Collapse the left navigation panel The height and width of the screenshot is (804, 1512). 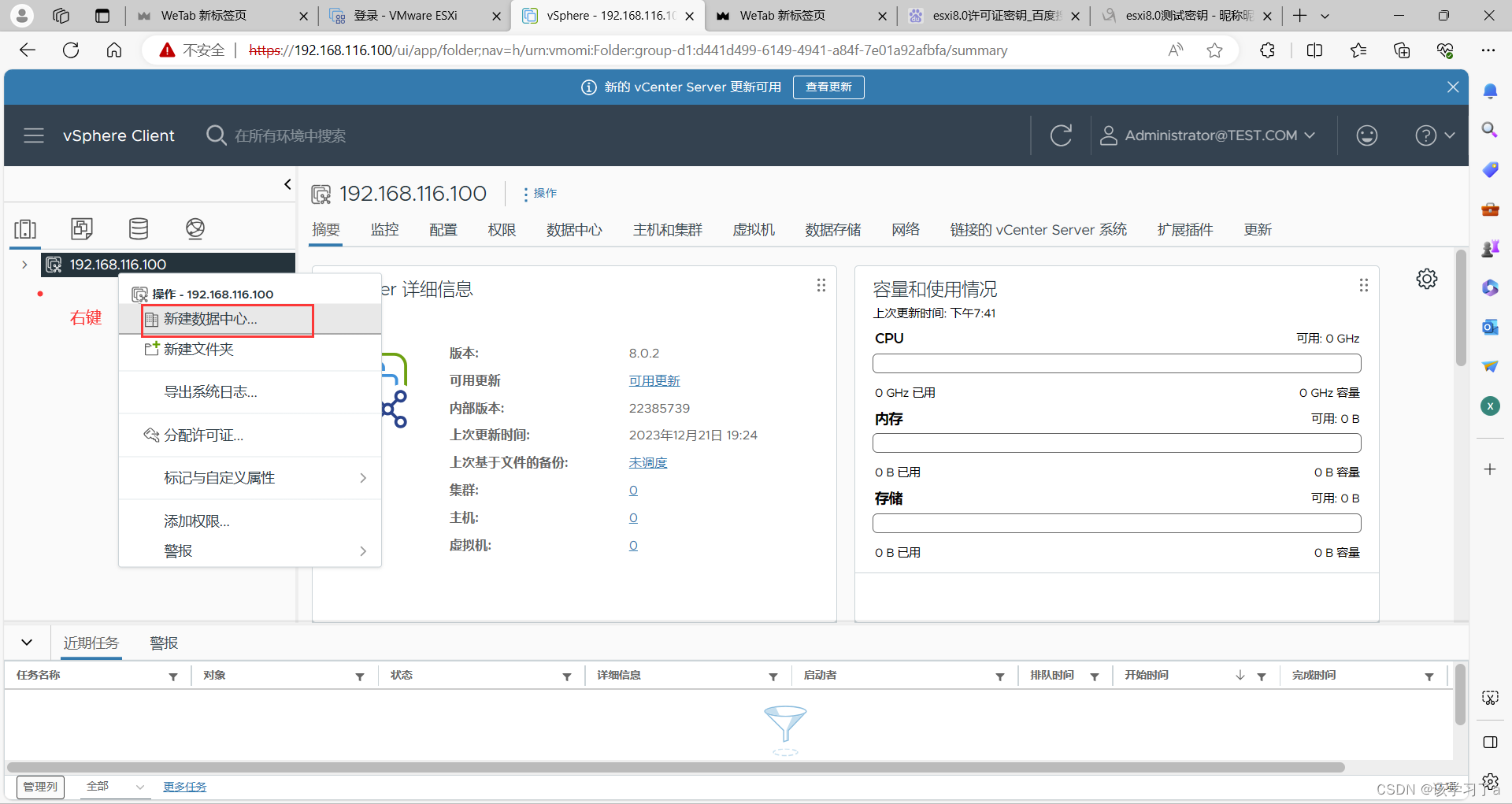287,184
